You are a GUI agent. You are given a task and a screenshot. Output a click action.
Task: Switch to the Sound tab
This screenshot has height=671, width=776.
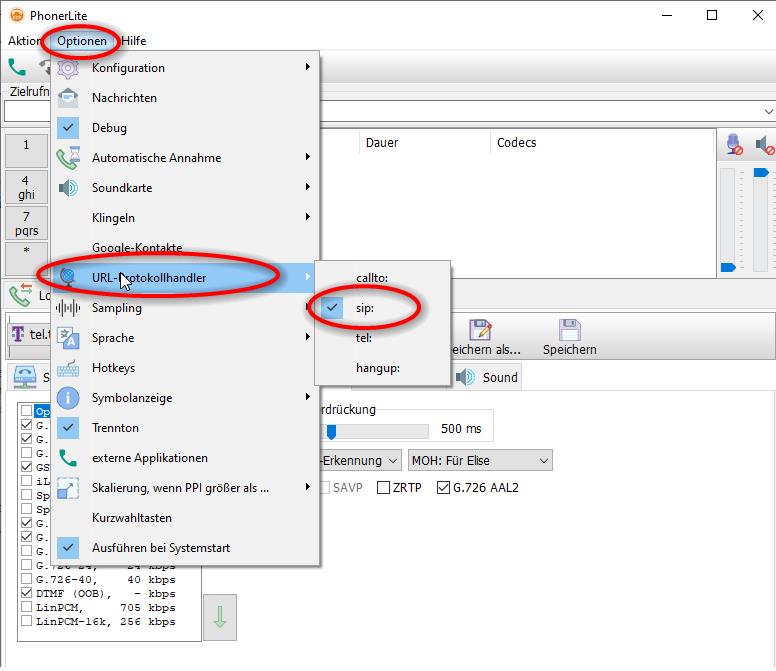pos(488,377)
